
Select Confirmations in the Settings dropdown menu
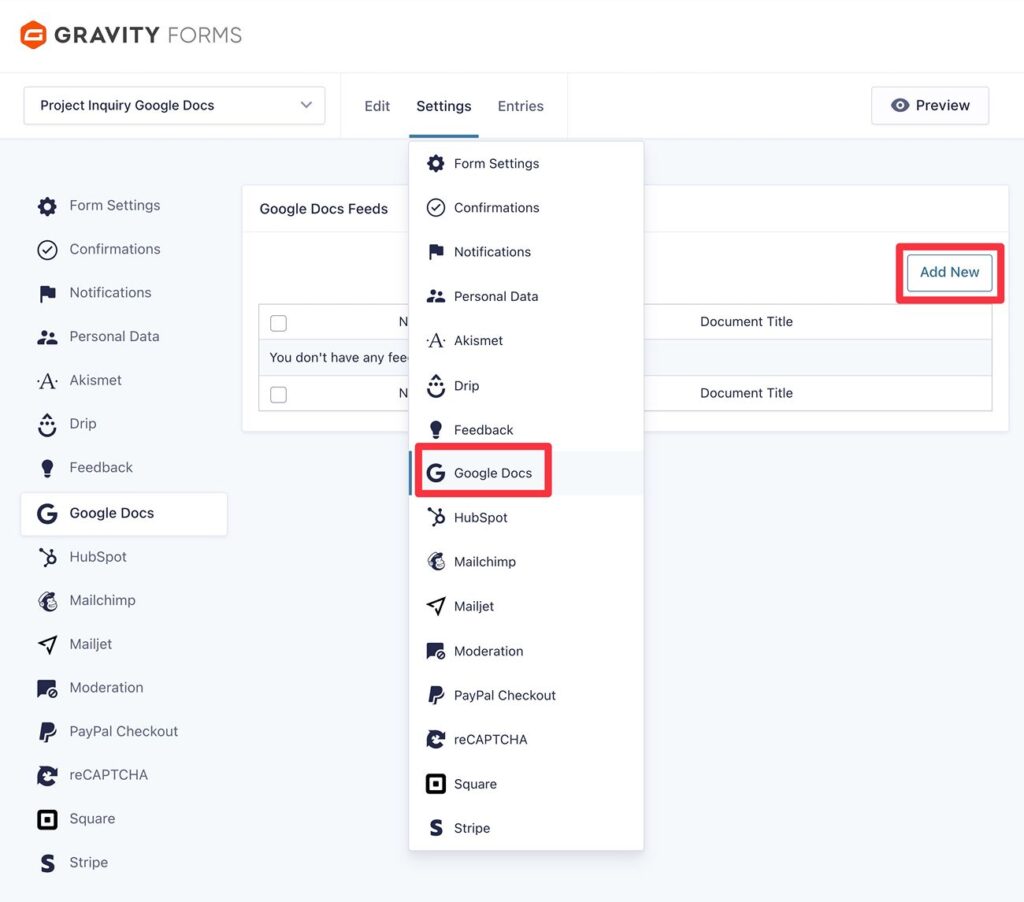526,208
